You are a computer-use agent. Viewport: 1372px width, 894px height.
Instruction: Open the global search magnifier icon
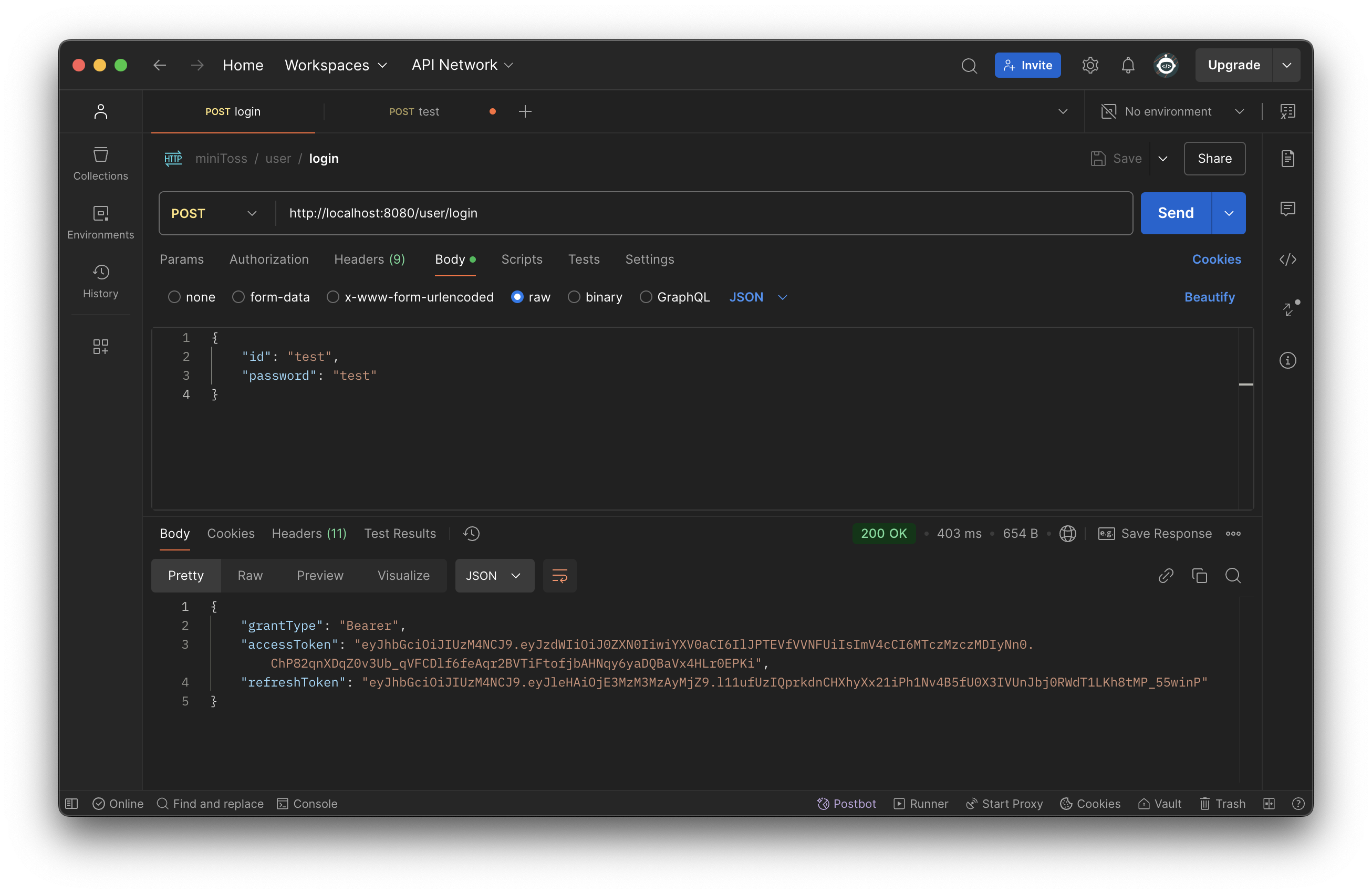969,65
